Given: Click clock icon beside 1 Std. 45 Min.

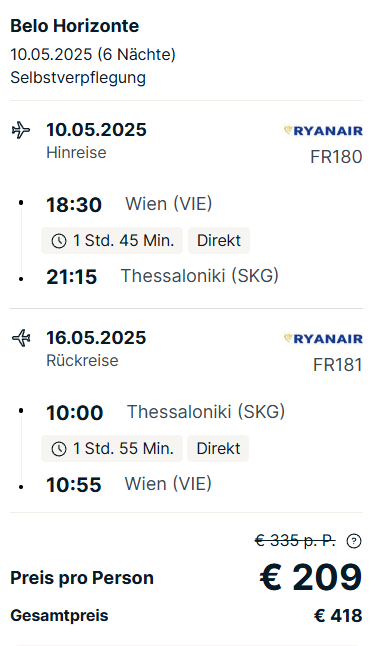Looking at the screenshot, I should 59,241.
